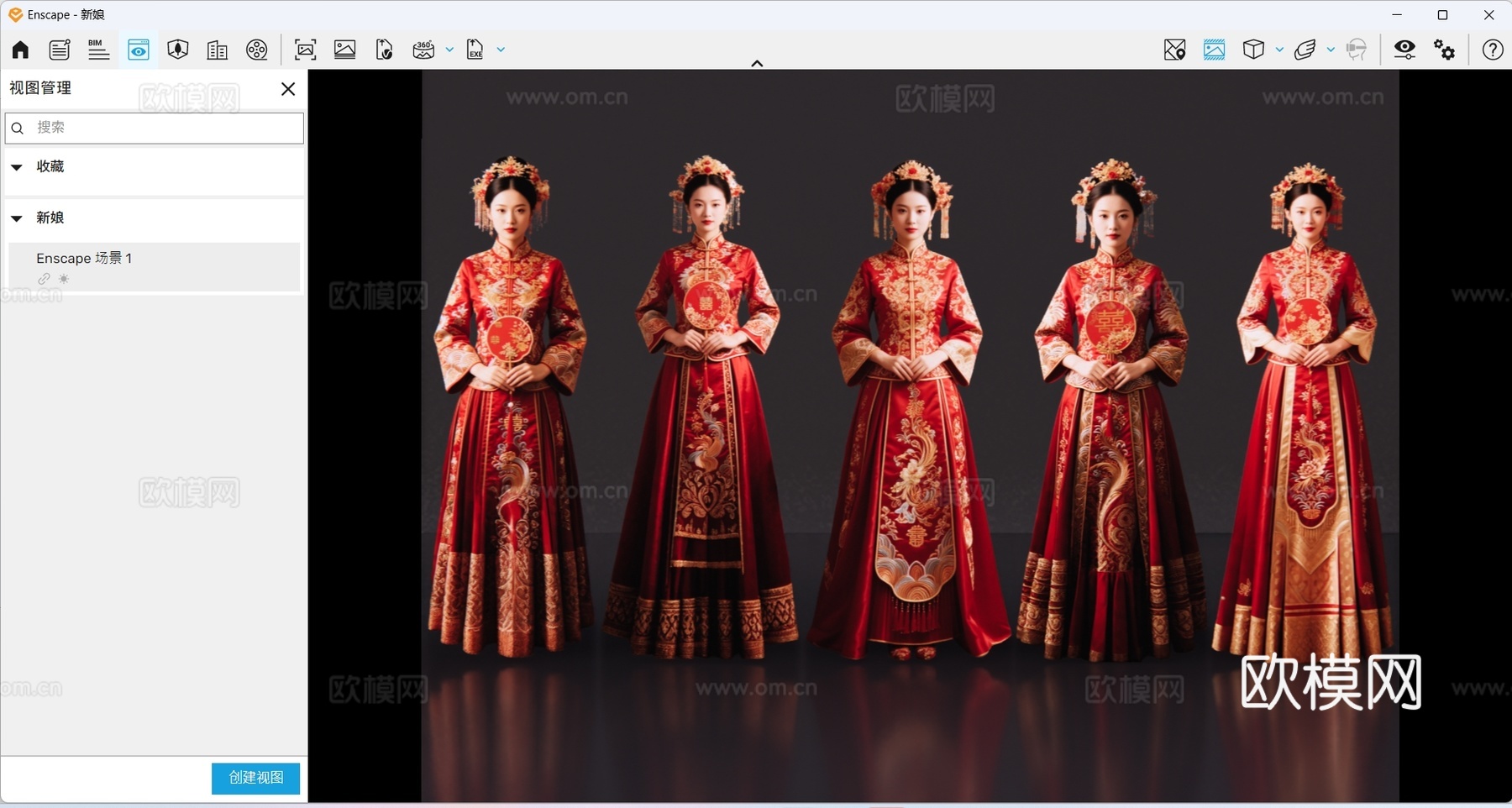Open the map location minimap icon
1512x808 pixels.
coord(1175,50)
